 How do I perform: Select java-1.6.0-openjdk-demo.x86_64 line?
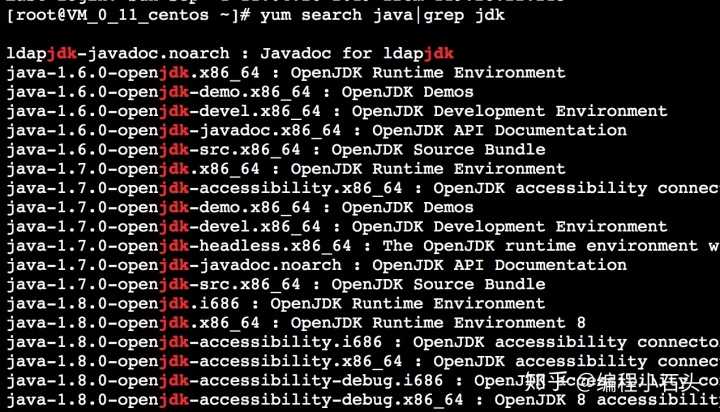point(240,92)
